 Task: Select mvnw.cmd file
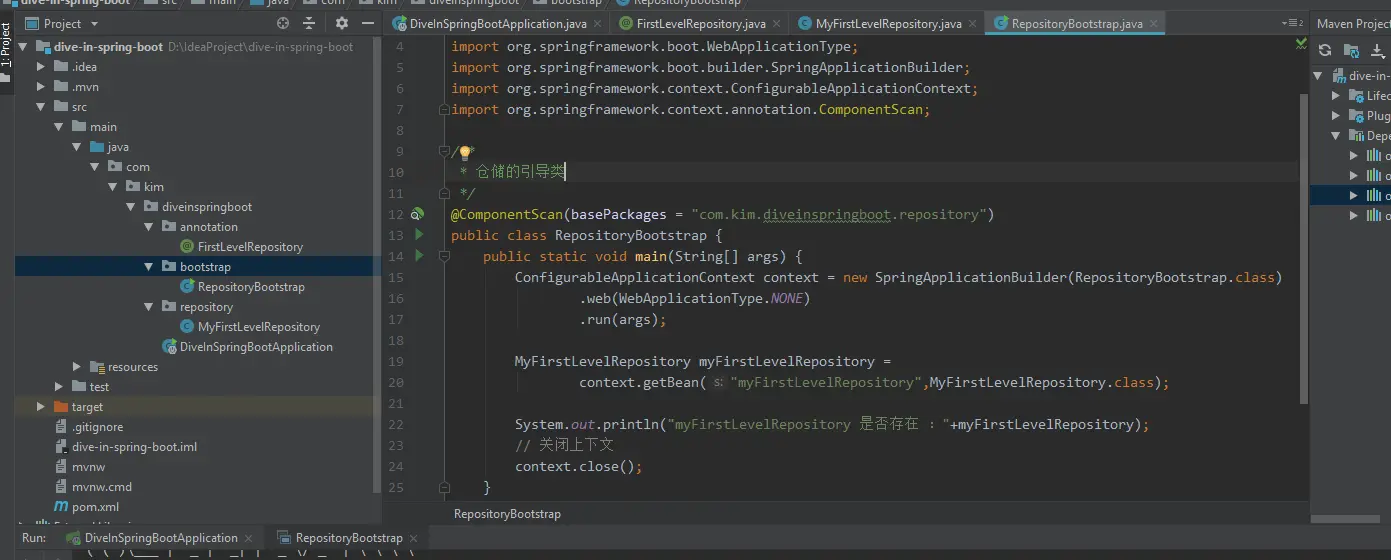pyautogui.click(x=93, y=487)
